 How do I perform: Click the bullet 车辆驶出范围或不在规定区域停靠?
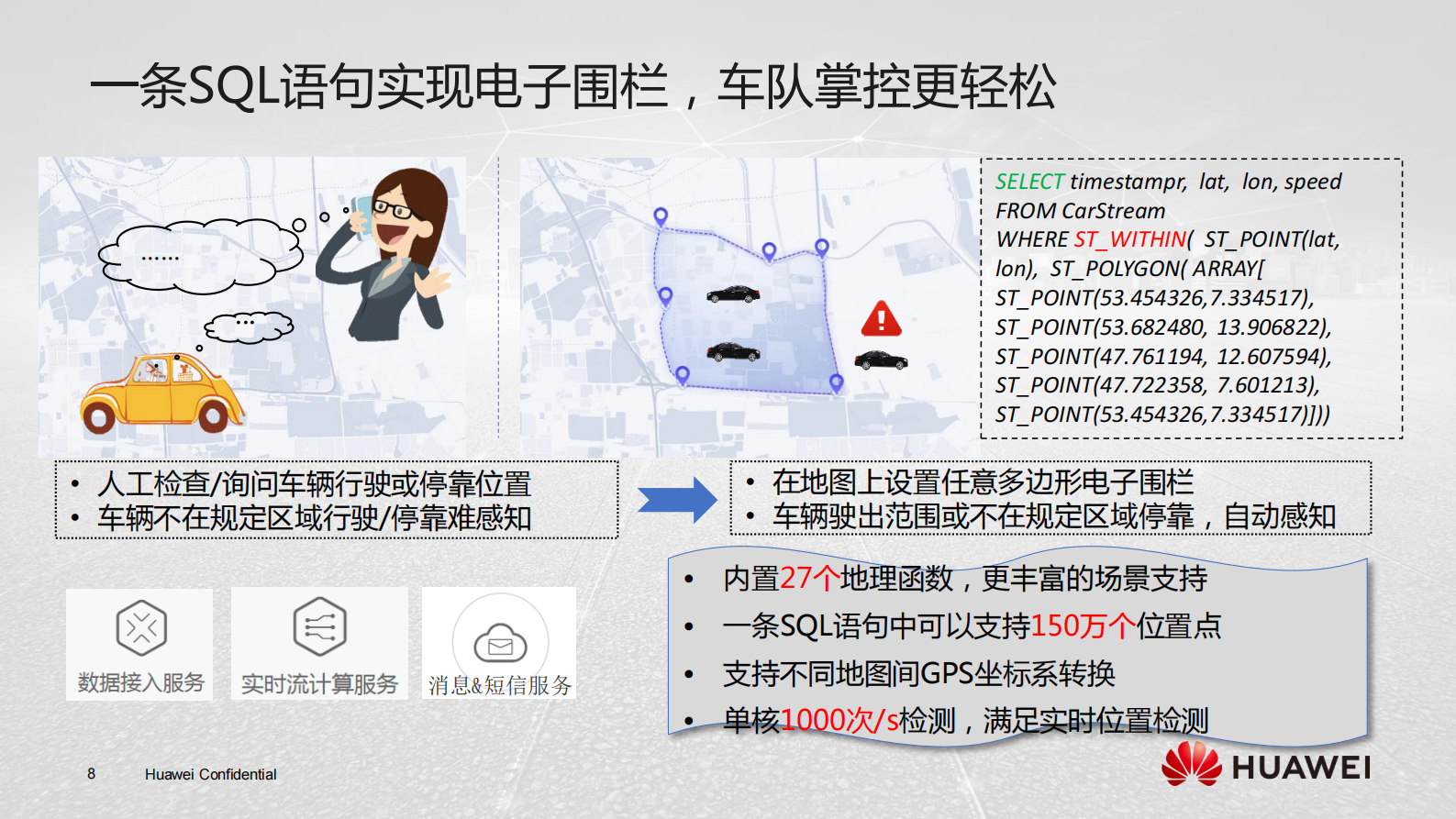(983, 516)
